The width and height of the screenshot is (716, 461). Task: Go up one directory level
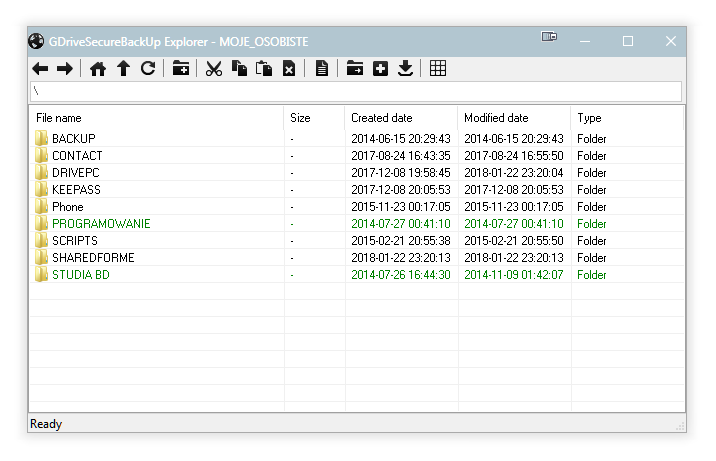click(123, 68)
